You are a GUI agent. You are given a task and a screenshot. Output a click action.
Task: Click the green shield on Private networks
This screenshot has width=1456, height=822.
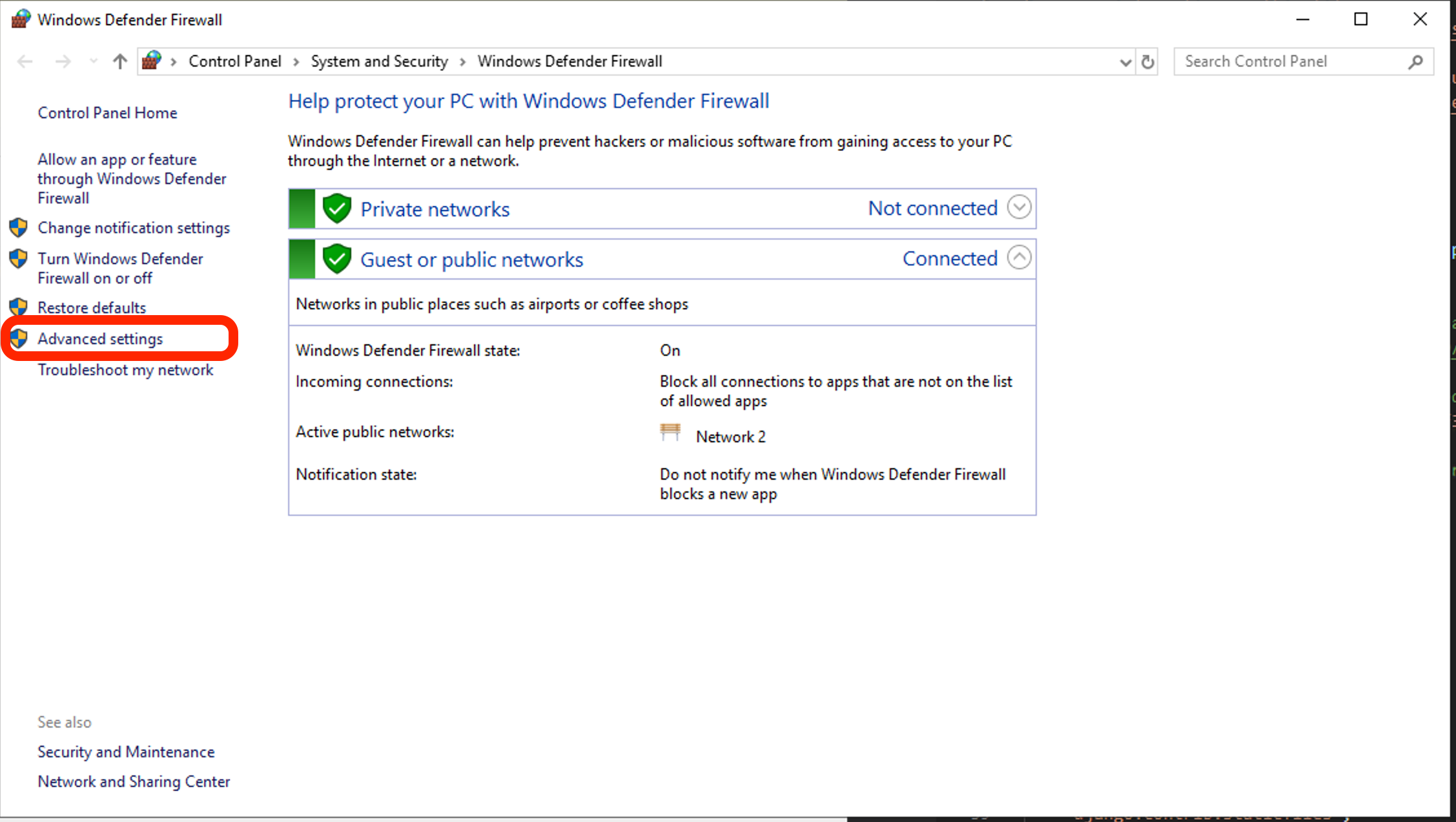[336, 209]
